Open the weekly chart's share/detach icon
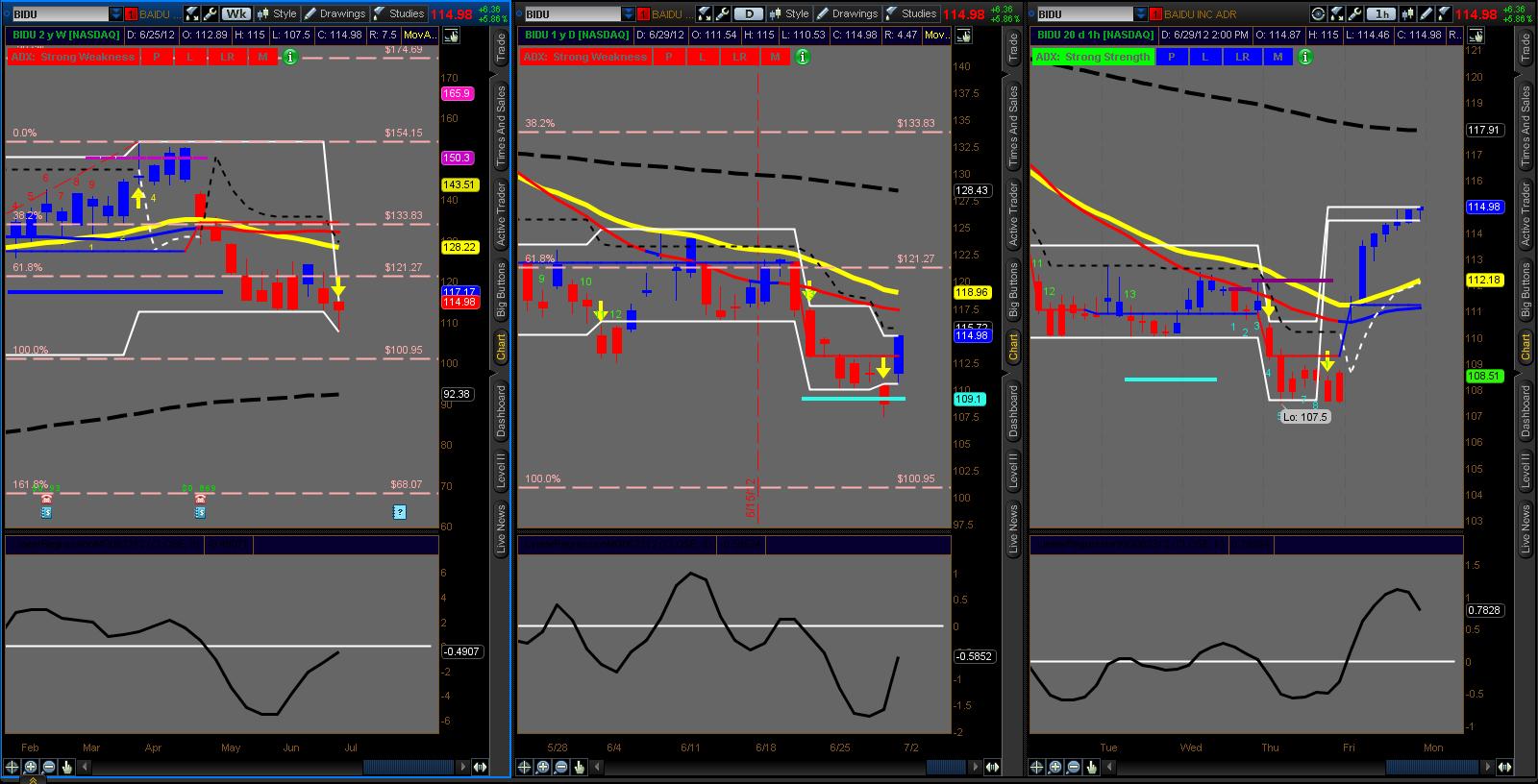This screenshot has height=784, width=1538. [x=193, y=13]
